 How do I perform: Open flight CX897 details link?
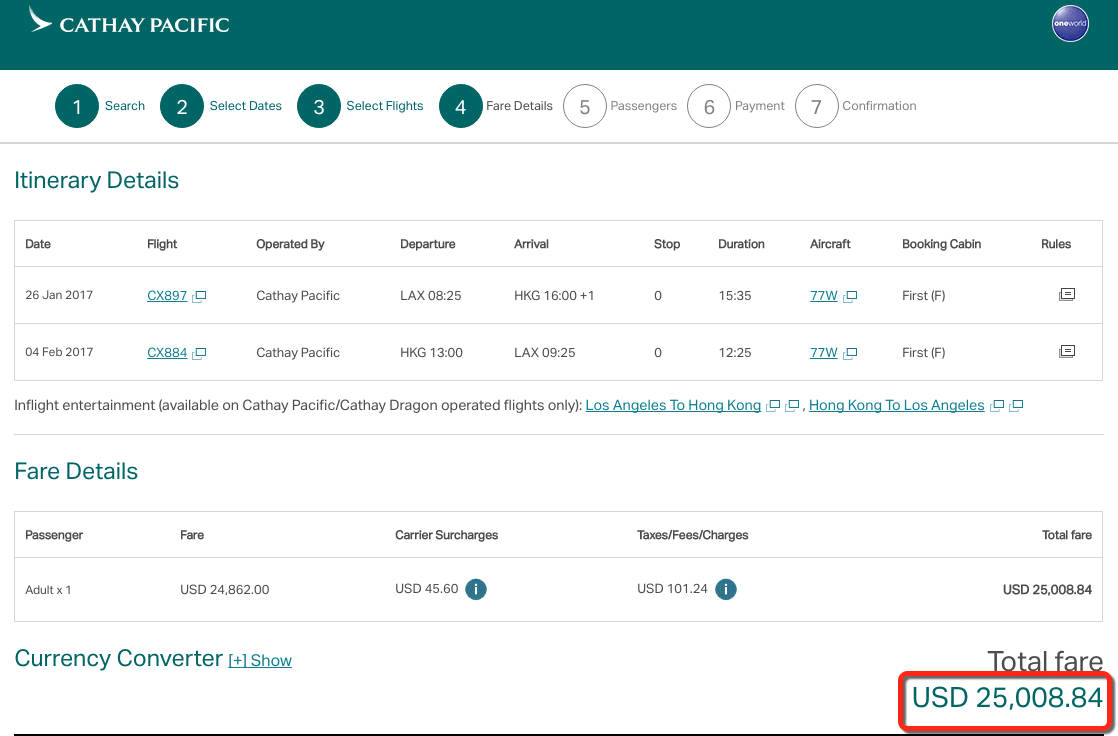coord(167,295)
